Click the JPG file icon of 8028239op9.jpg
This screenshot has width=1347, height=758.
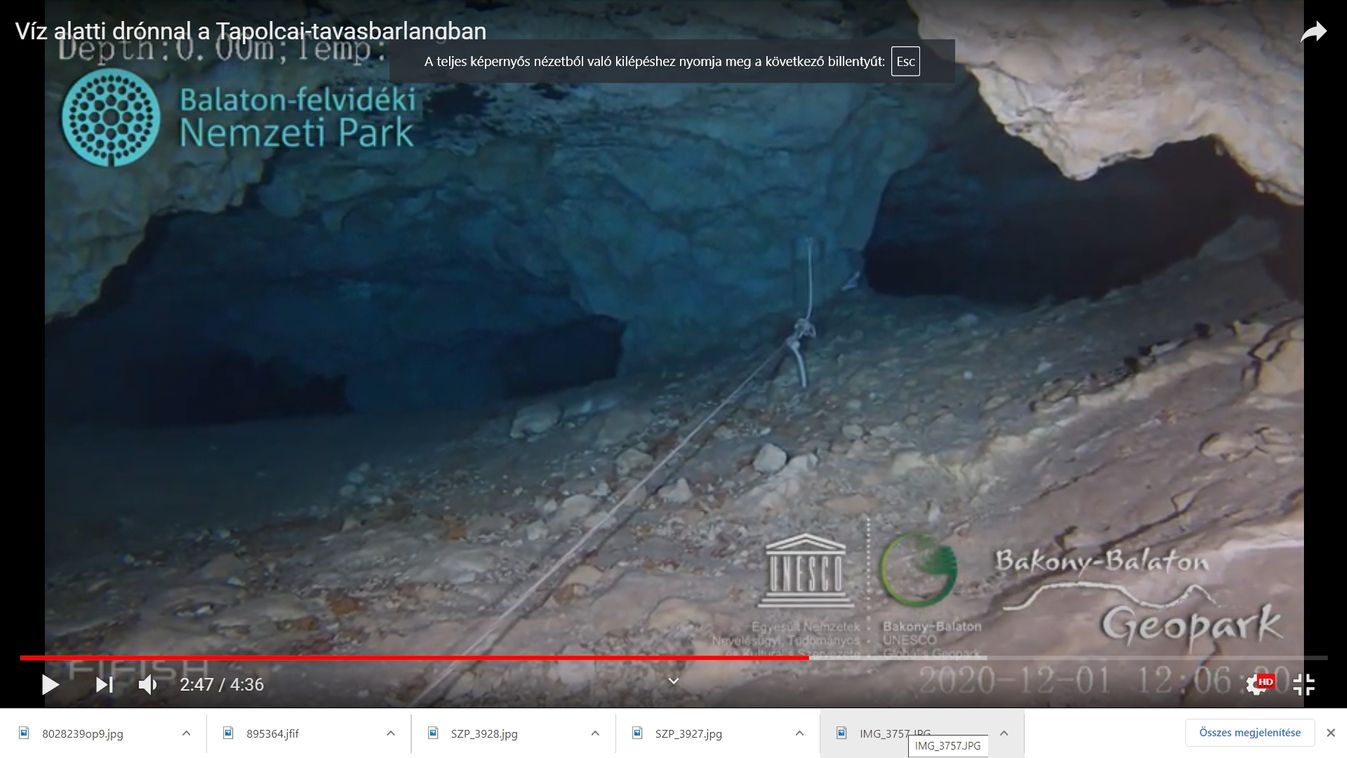[24, 733]
